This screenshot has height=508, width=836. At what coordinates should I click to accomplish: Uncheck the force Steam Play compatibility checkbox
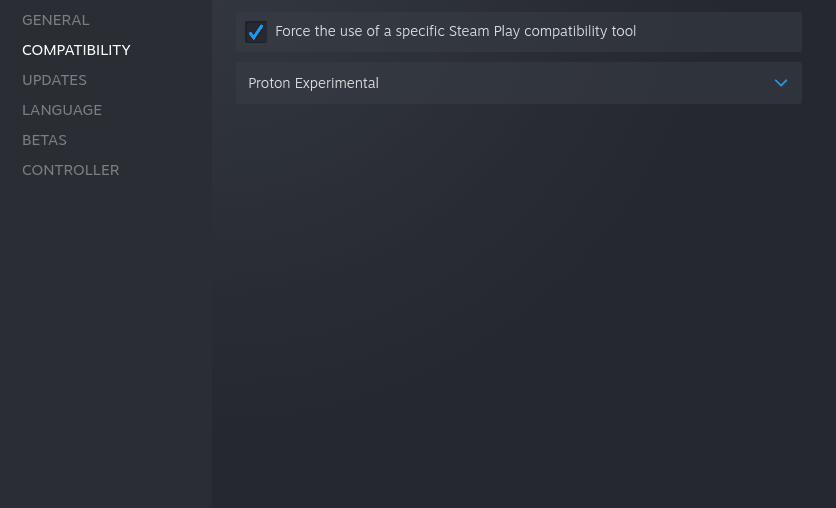click(256, 32)
